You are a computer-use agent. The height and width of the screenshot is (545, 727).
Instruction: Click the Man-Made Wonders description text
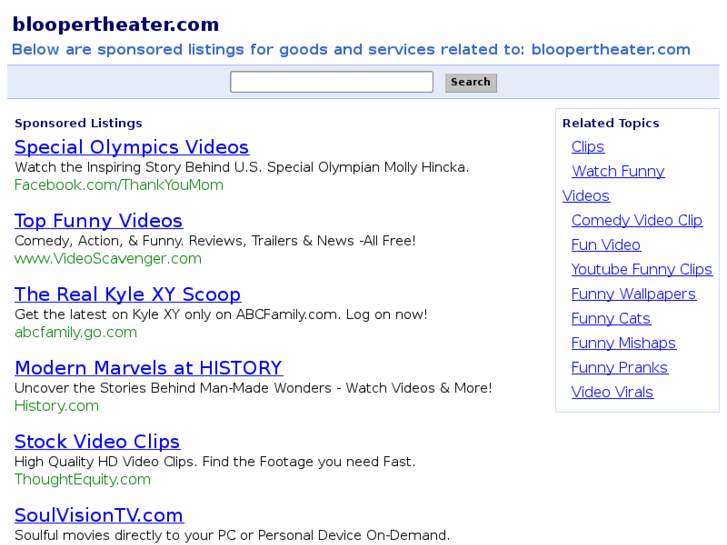(x=253, y=388)
